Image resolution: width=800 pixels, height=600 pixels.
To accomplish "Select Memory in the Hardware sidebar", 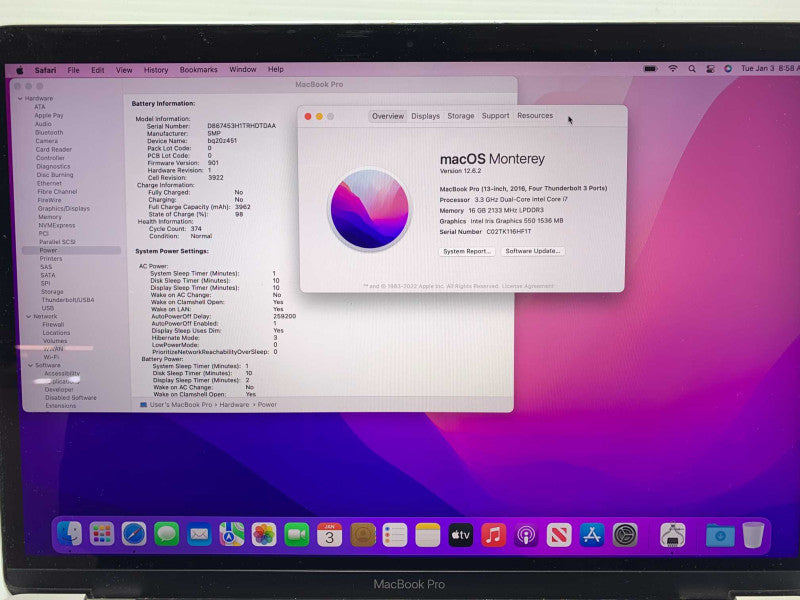I will 49,217.
